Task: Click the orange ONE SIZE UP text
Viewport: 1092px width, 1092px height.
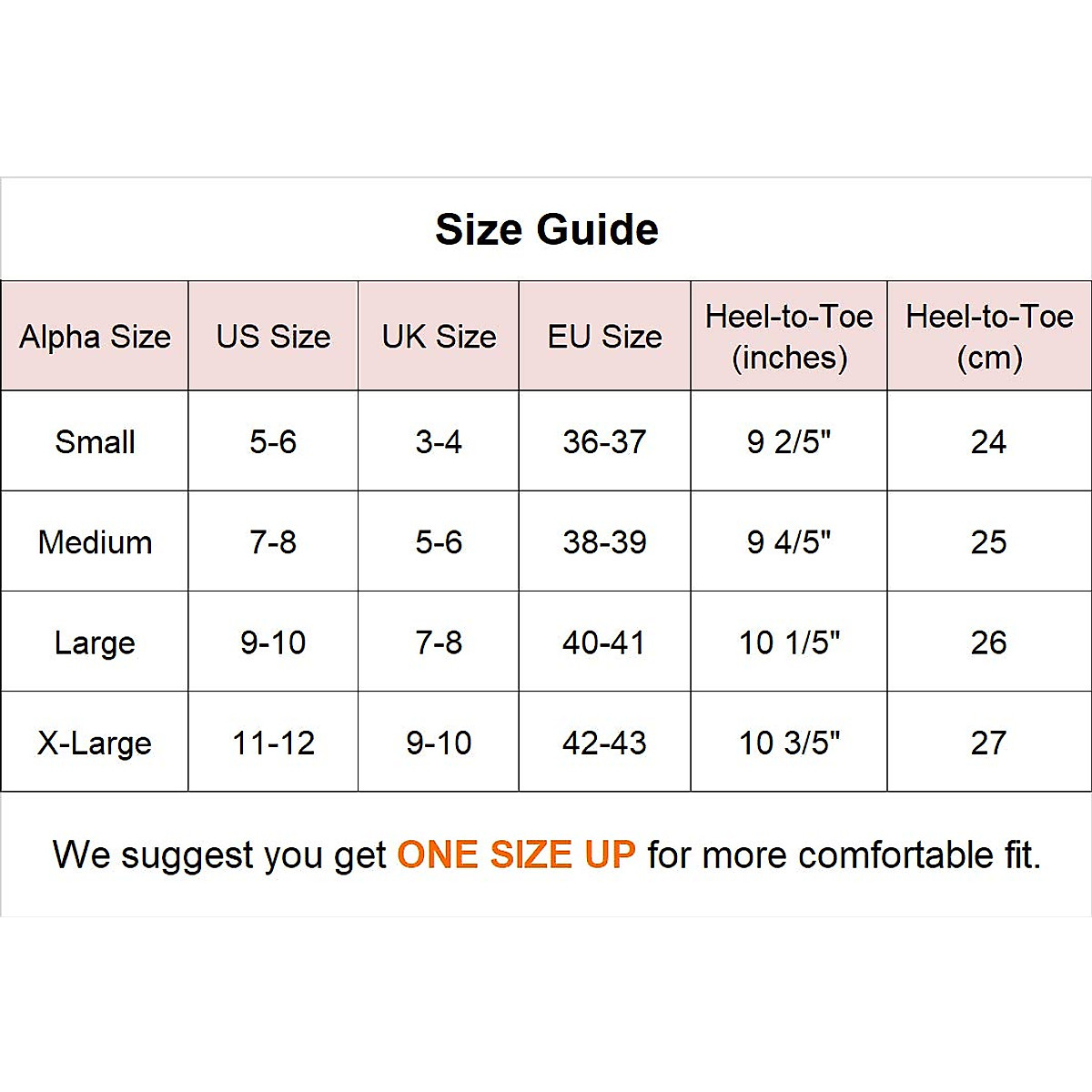Action: (x=516, y=854)
